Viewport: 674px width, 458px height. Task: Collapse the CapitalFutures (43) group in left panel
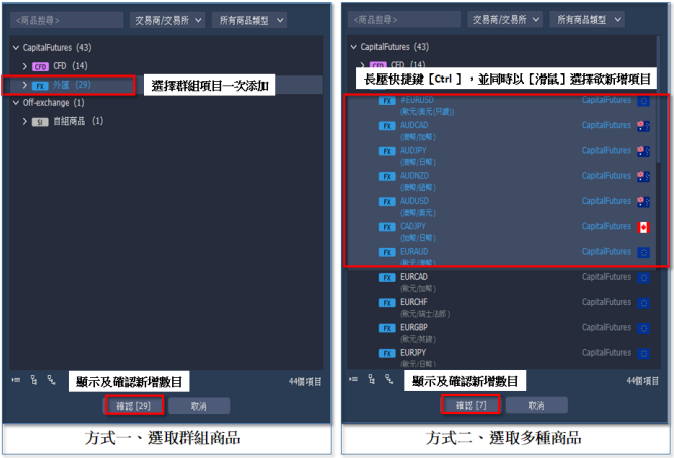[15, 47]
